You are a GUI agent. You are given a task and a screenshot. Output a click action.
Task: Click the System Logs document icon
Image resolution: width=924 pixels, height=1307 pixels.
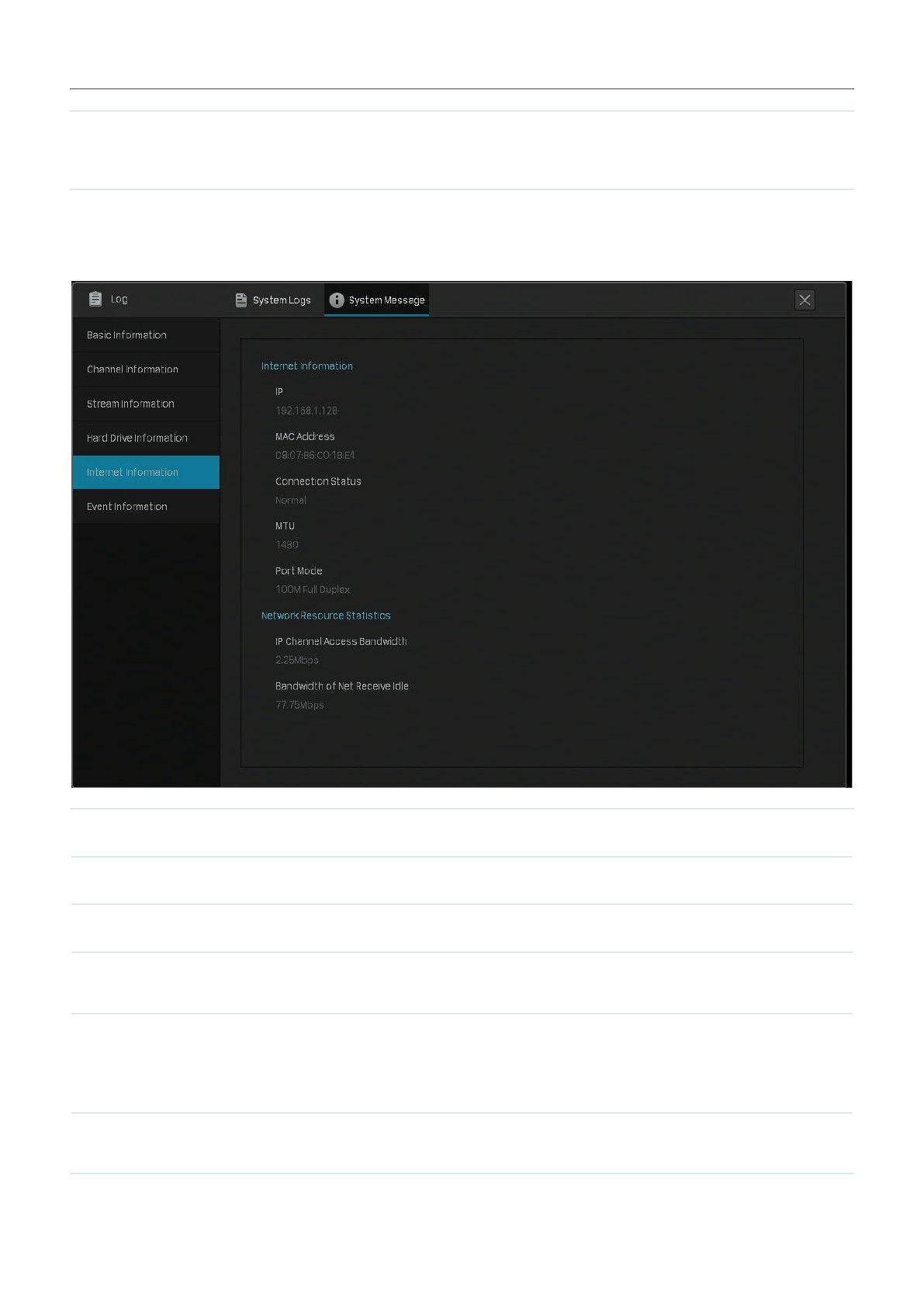point(241,300)
